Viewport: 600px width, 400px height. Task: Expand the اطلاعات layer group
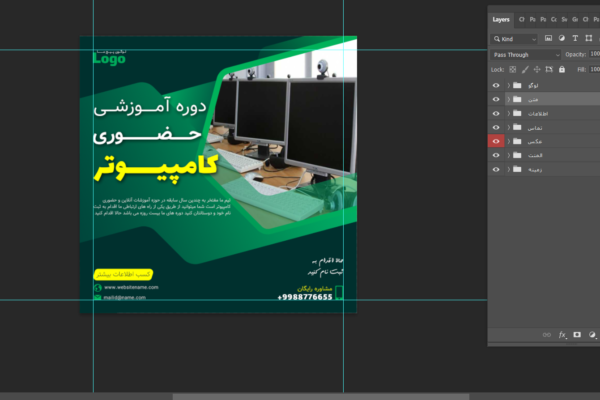507,114
